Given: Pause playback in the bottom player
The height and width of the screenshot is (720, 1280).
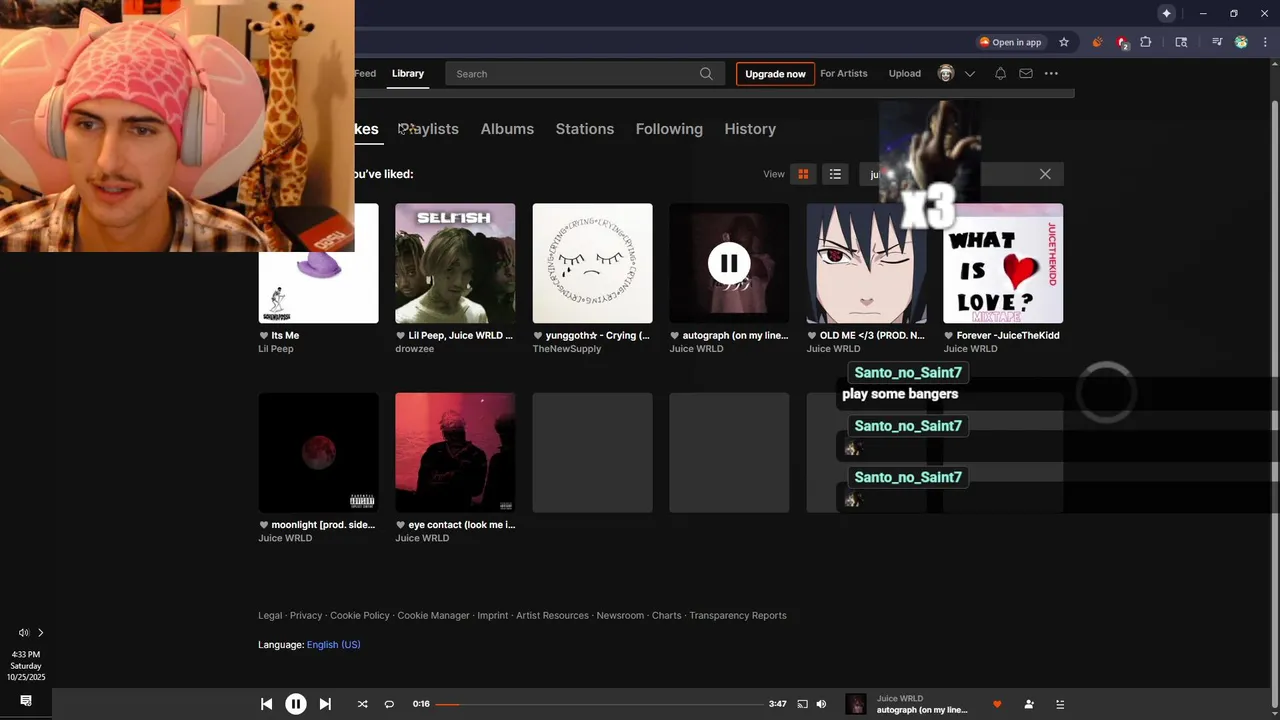Looking at the screenshot, I should coord(296,704).
